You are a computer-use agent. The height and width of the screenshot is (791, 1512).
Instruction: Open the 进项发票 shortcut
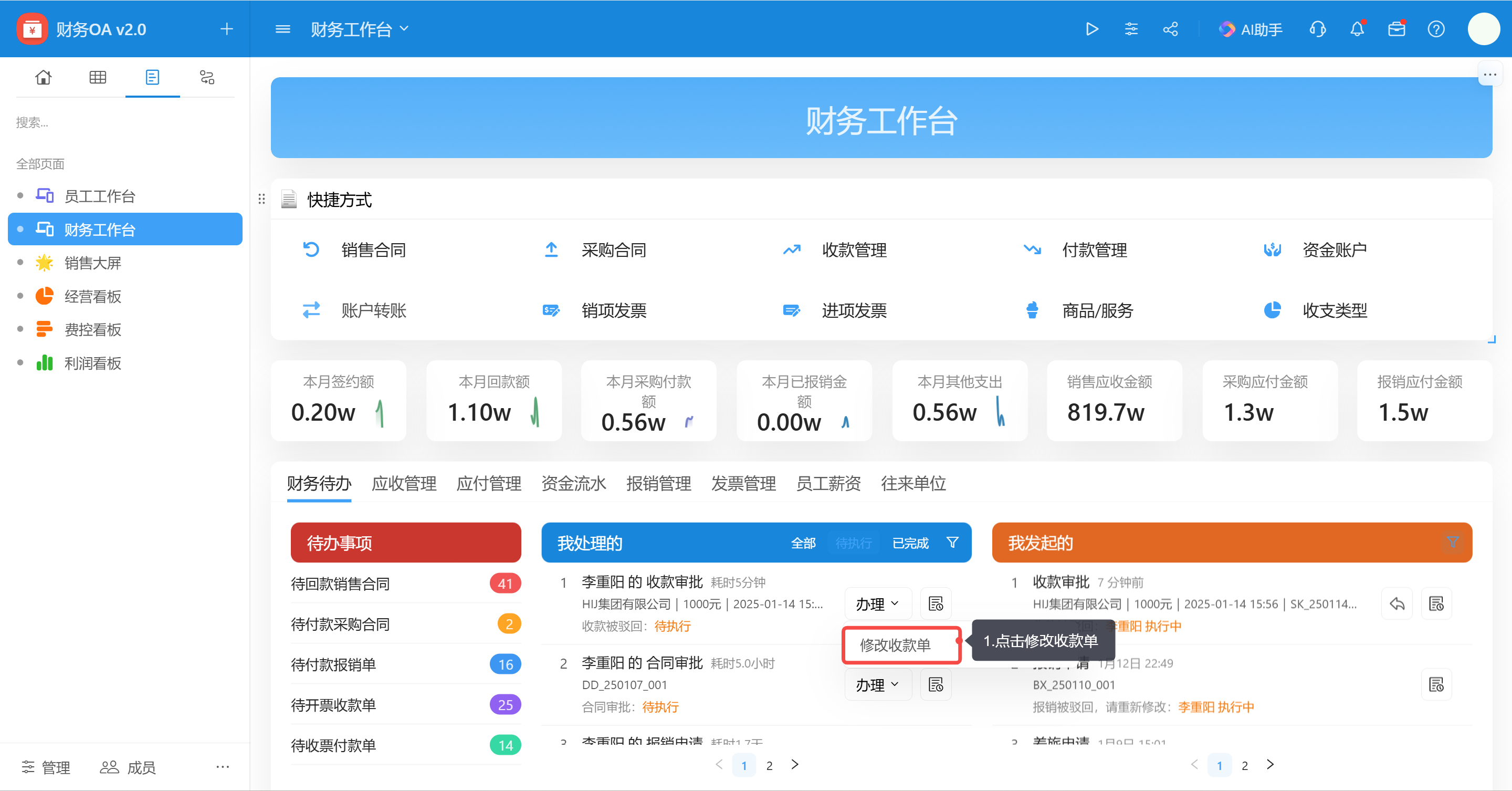pyautogui.click(x=834, y=310)
